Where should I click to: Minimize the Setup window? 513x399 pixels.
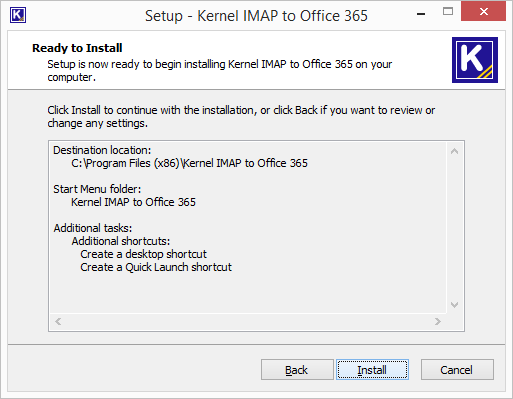click(421, 14)
